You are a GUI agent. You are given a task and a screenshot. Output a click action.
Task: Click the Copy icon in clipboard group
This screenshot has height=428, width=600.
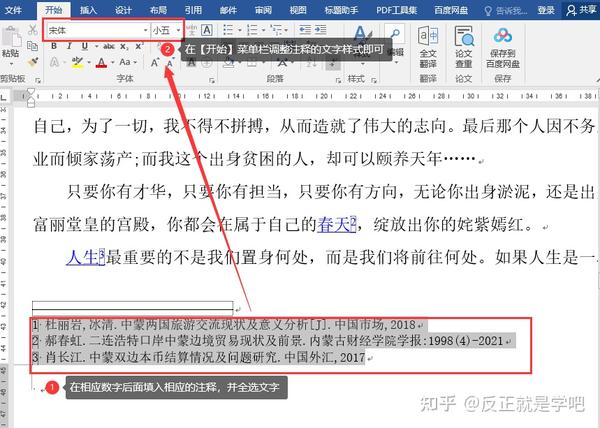tap(33, 46)
